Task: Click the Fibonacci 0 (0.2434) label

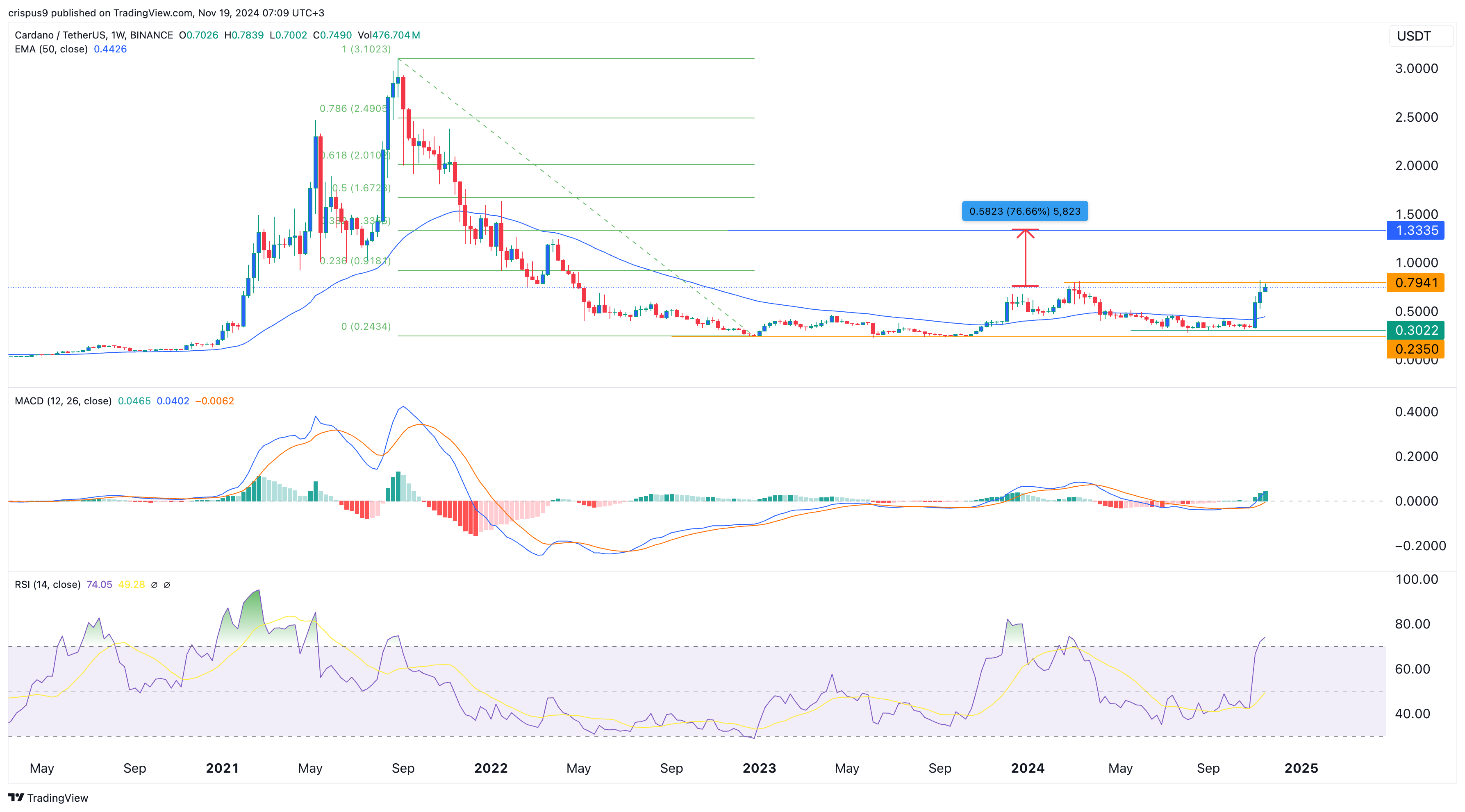Action: (366, 327)
